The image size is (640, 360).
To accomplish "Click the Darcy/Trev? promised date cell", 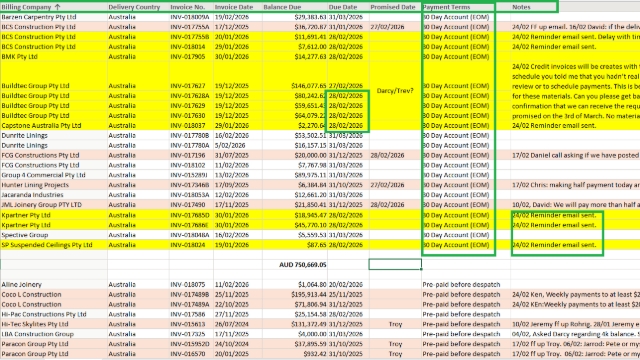I will tap(395, 91).
